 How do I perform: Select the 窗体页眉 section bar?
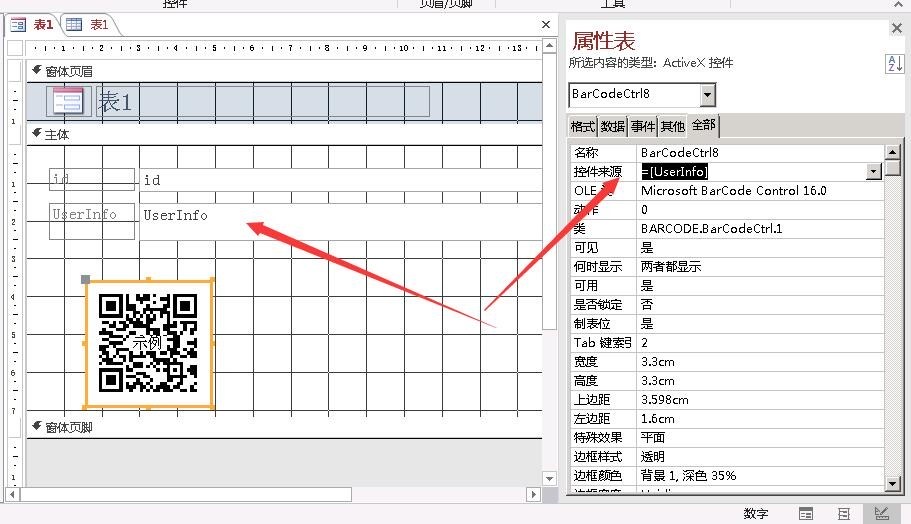point(285,71)
